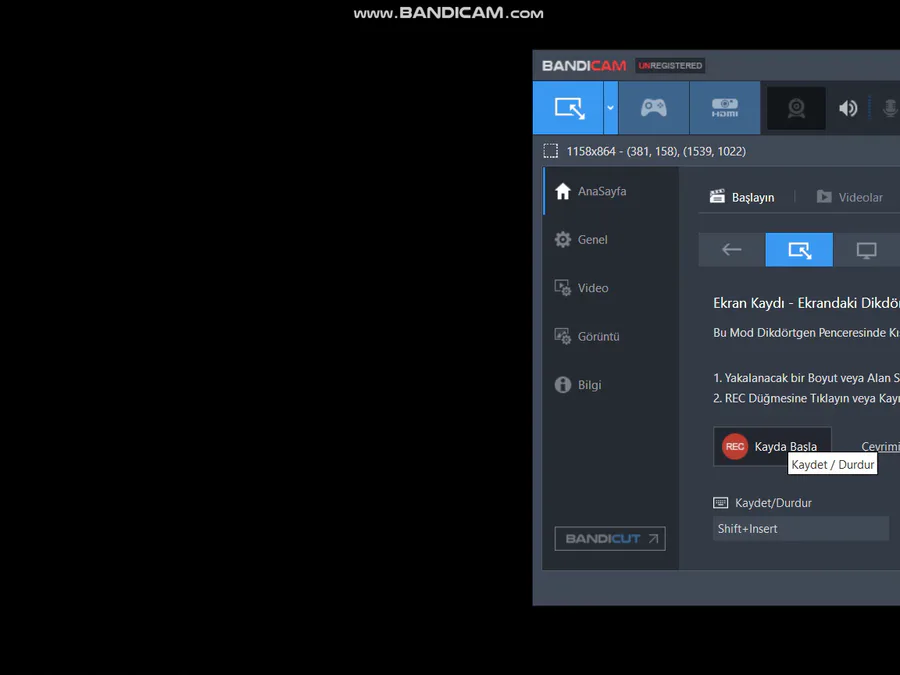Click the REC Kayda Başla button
Viewport: 900px width, 675px height.
point(772,447)
